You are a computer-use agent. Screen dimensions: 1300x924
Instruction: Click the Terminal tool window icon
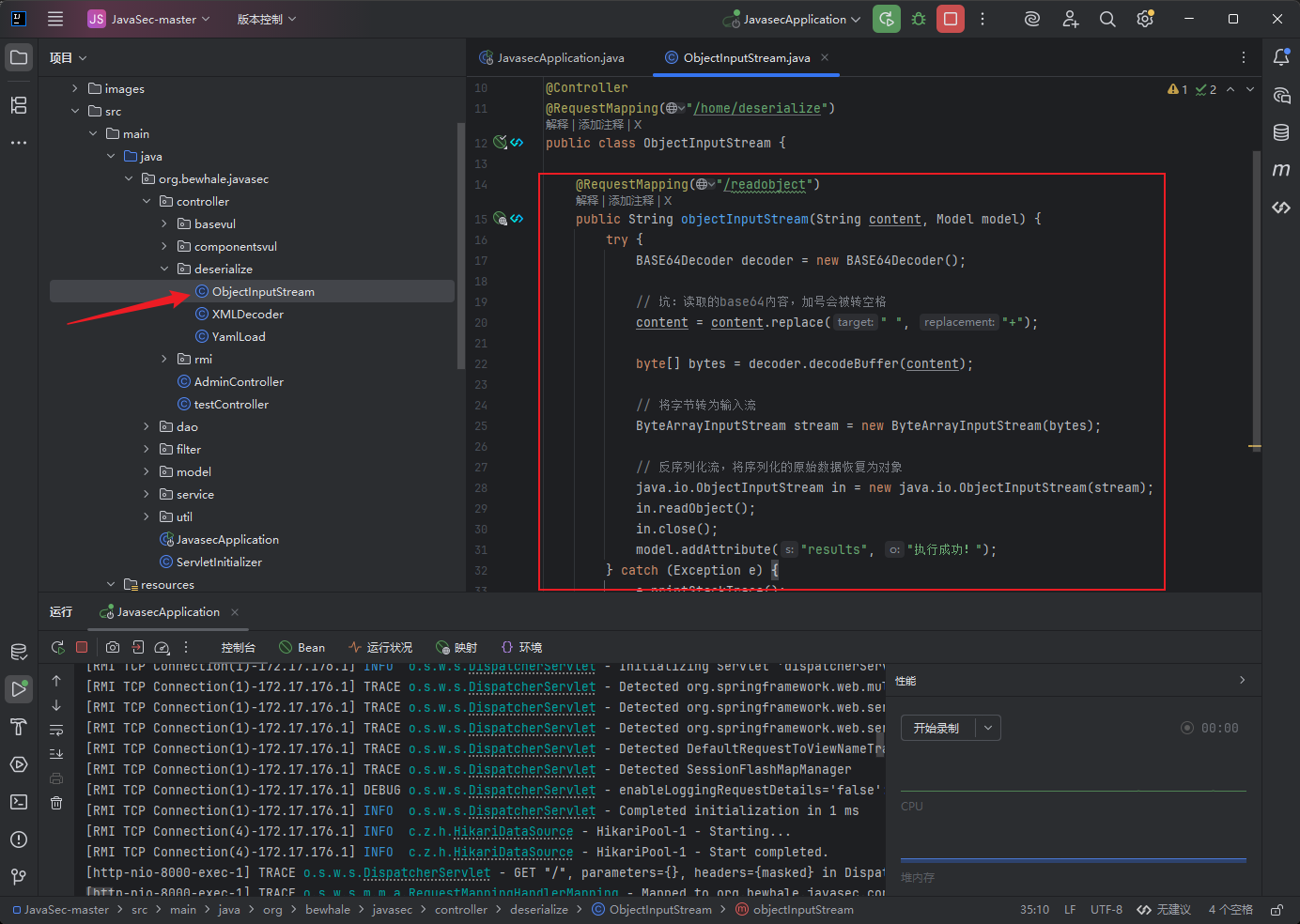point(19,801)
